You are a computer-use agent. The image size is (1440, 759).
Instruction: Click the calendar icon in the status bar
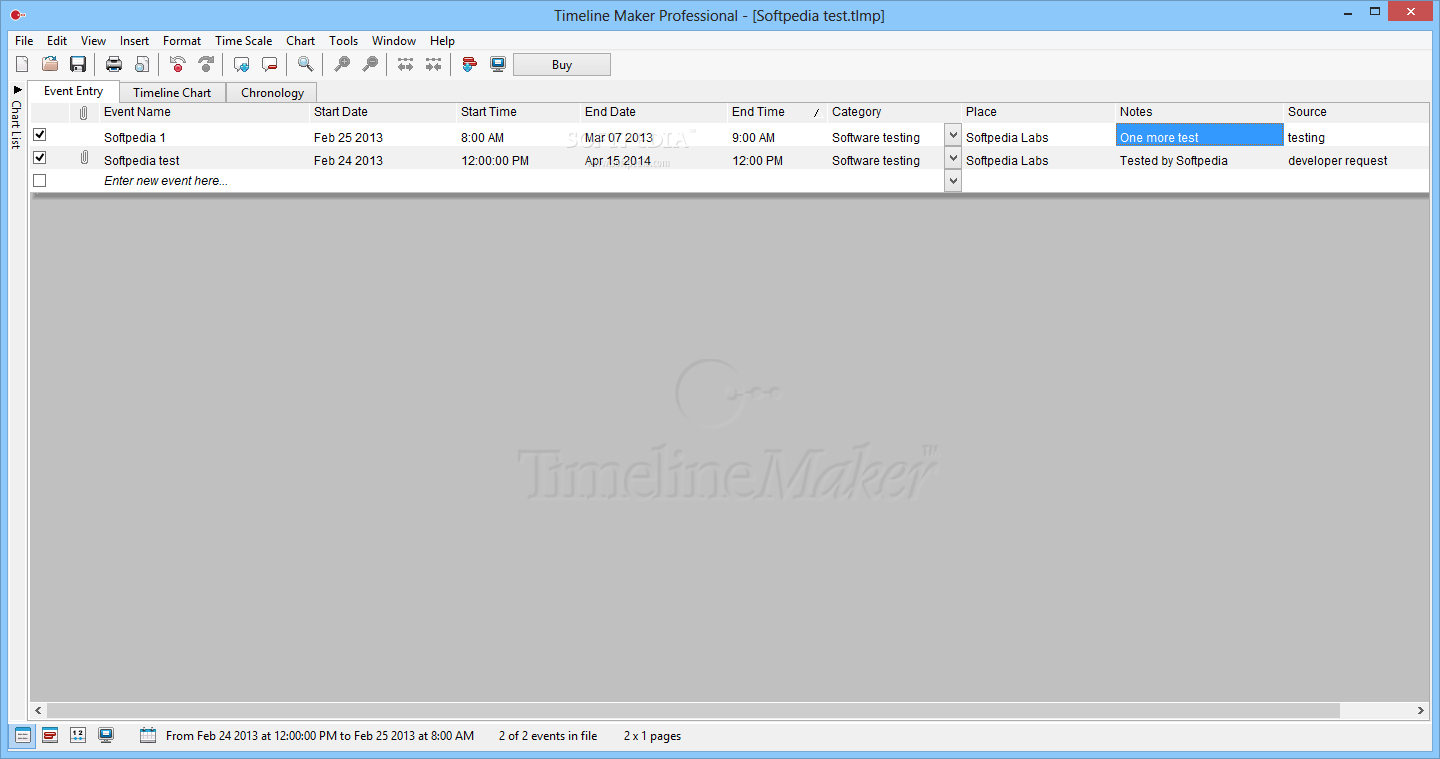point(148,735)
